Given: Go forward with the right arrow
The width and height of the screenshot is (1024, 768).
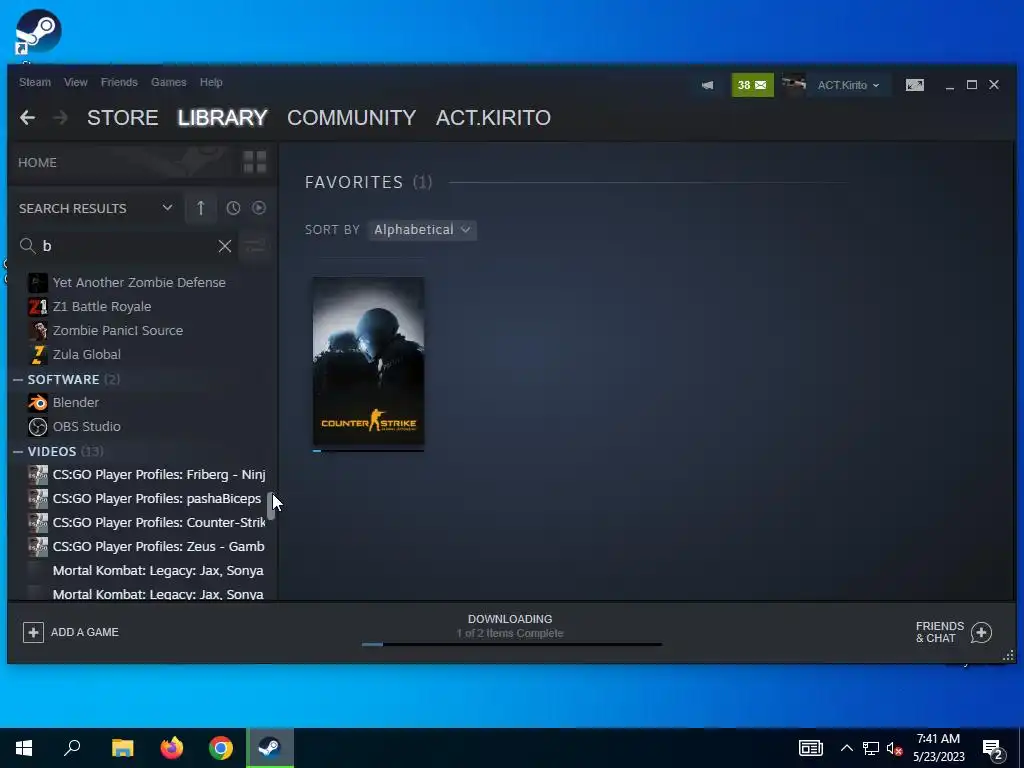Looking at the screenshot, I should click(x=60, y=118).
